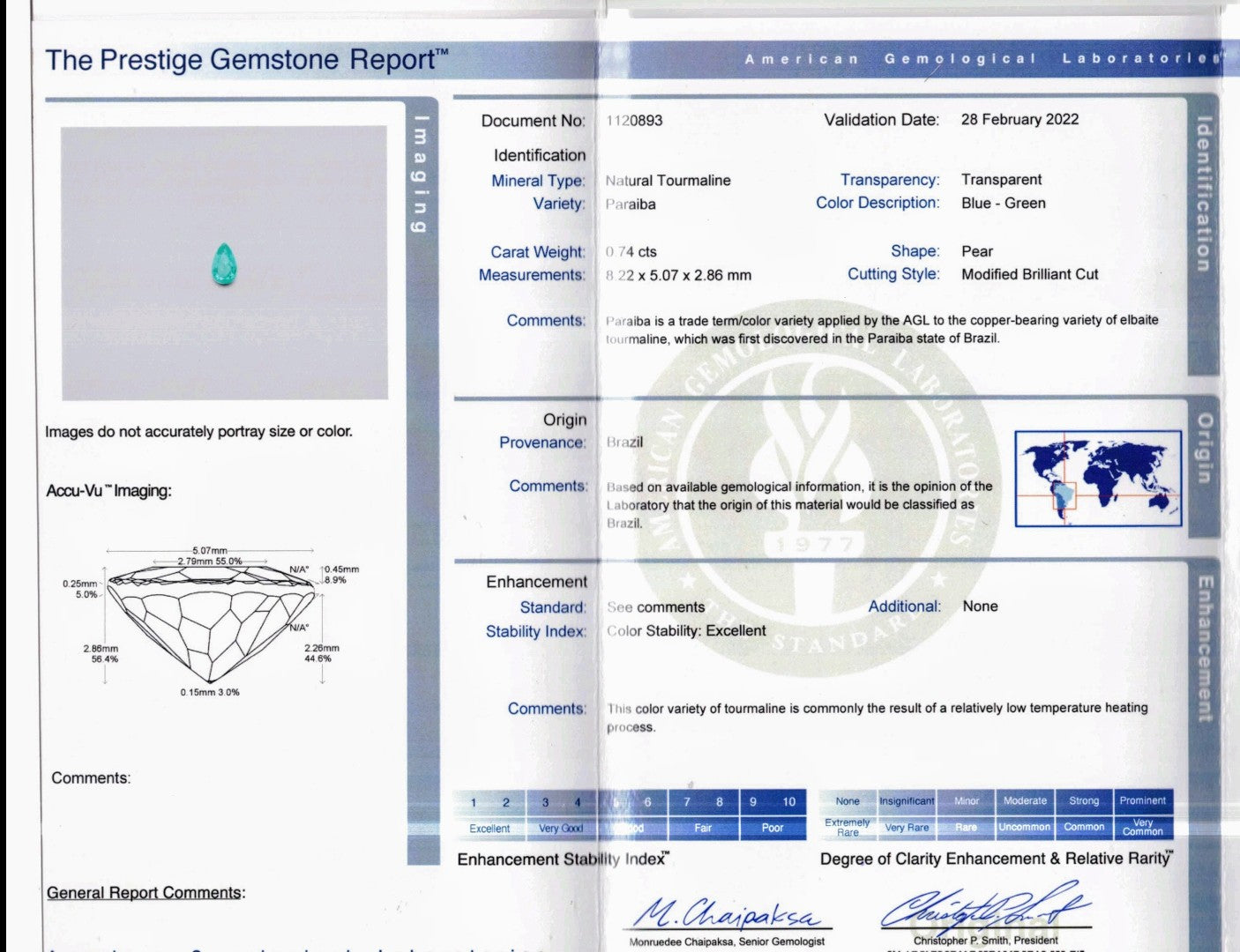Toggle the Excellent rating on stability scale

(490, 829)
